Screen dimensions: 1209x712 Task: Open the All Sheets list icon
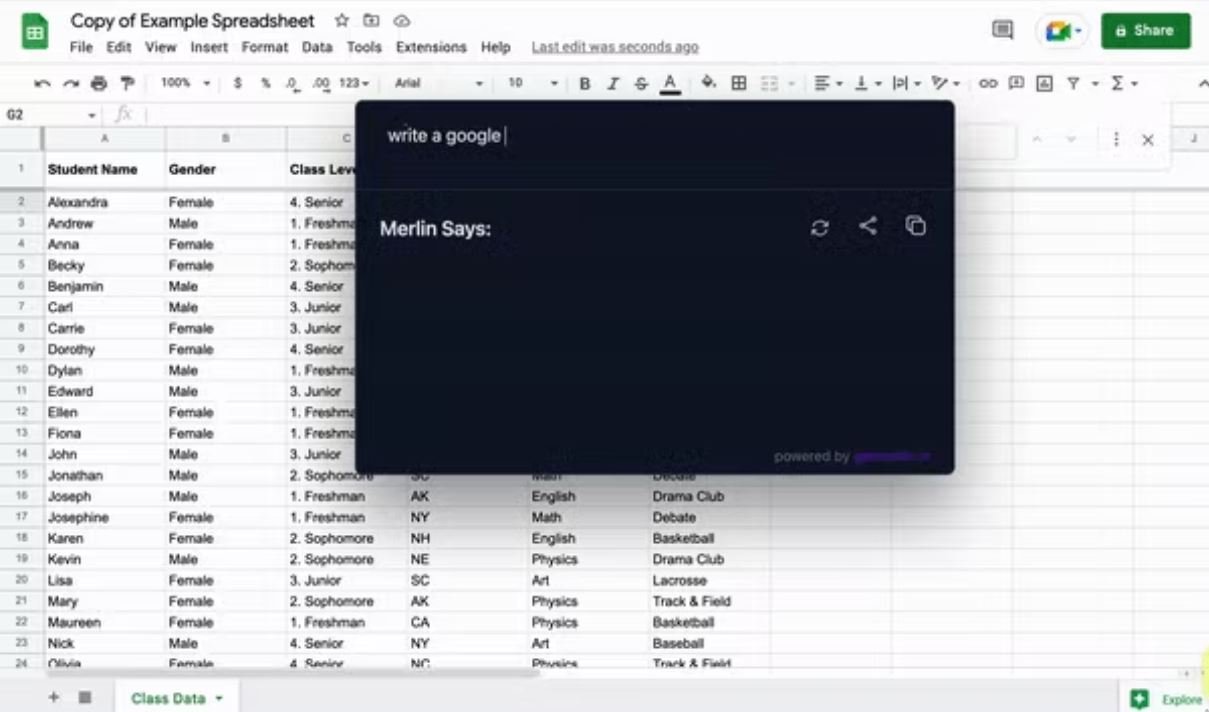[x=85, y=697]
